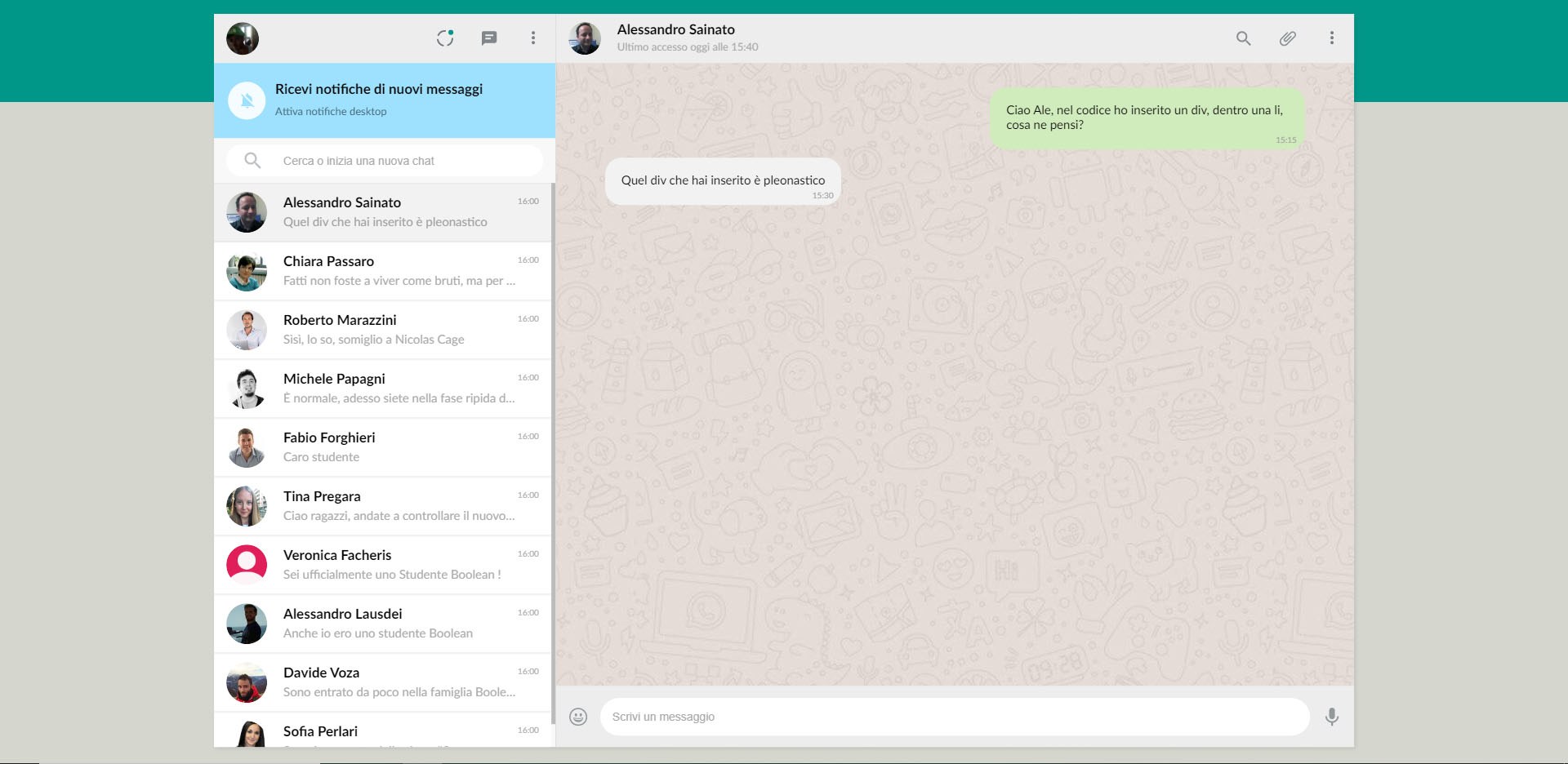Open the conversation three-dot menu

click(x=1332, y=38)
